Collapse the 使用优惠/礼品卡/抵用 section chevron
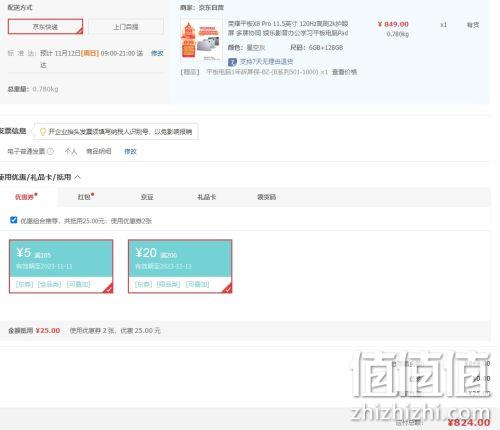 [x=77, y=177]
